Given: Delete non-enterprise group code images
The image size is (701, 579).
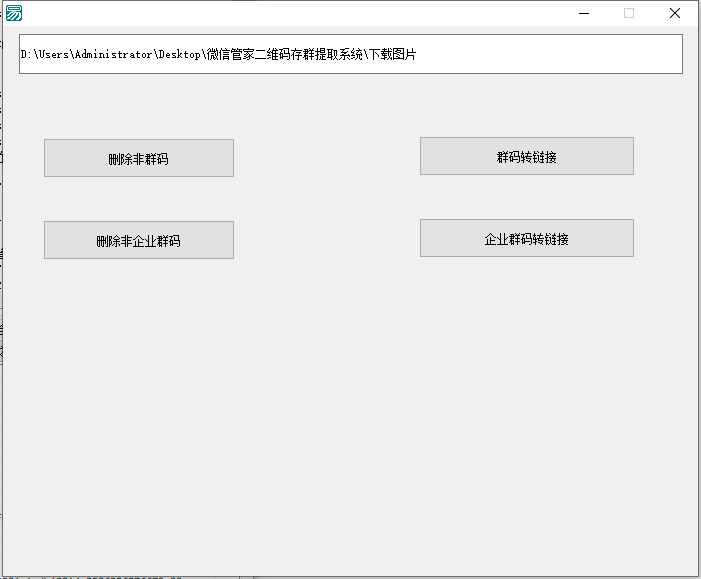Looking at the screenshot, I should click(x=138, y=240).
